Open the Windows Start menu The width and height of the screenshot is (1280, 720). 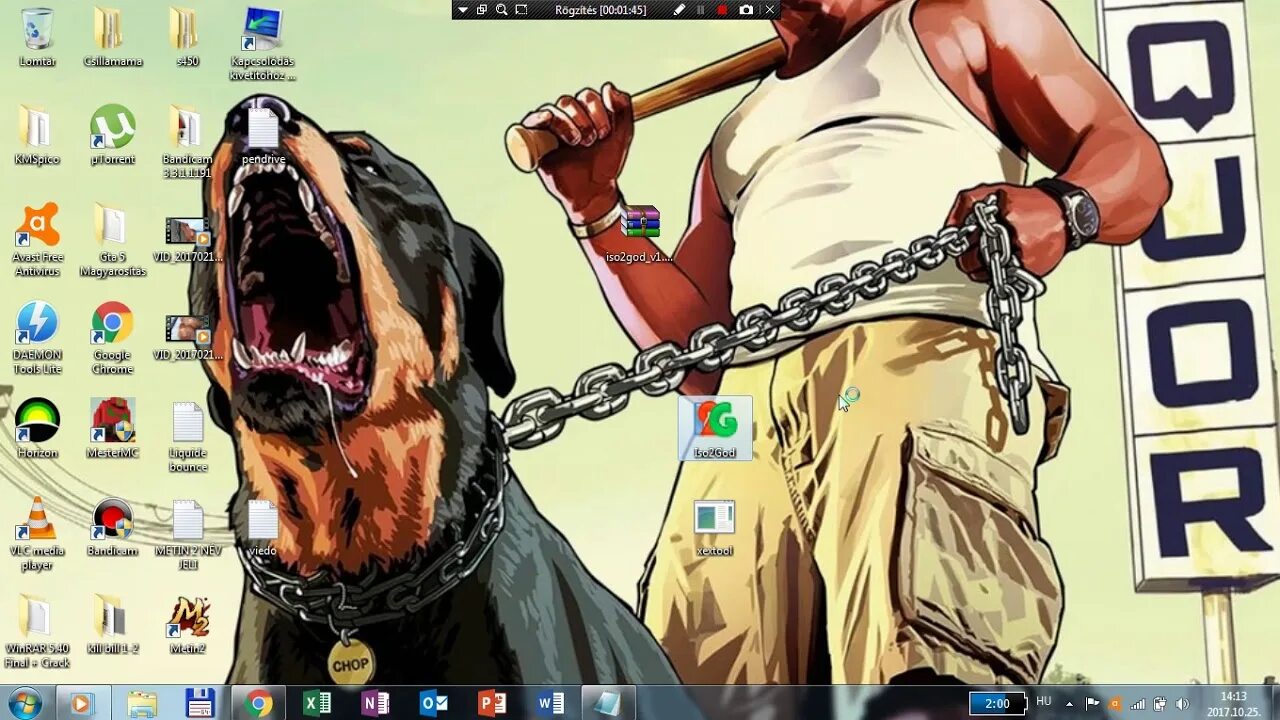[x=26, y=703]
